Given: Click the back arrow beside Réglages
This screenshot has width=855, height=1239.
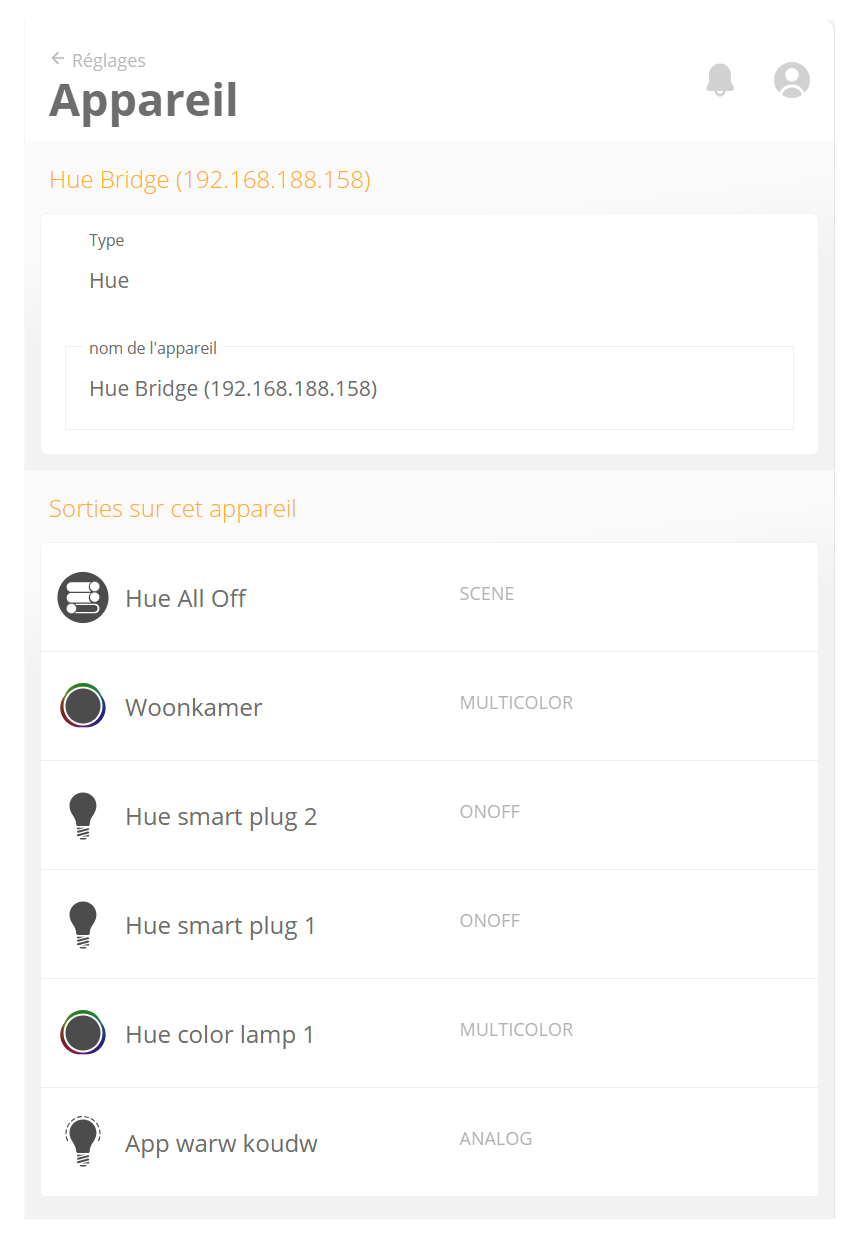Looking at the screenshot, I should [57, 59].
